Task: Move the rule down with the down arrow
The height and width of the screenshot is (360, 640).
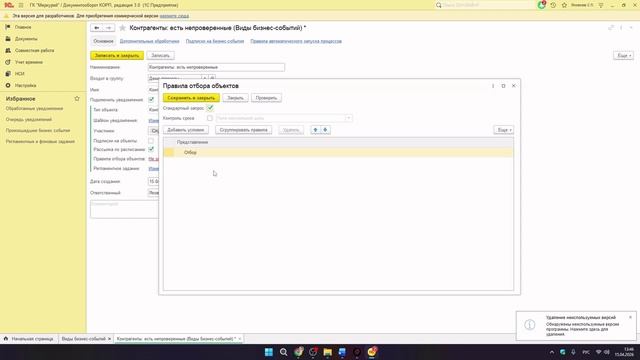Action: coord(325,130)
